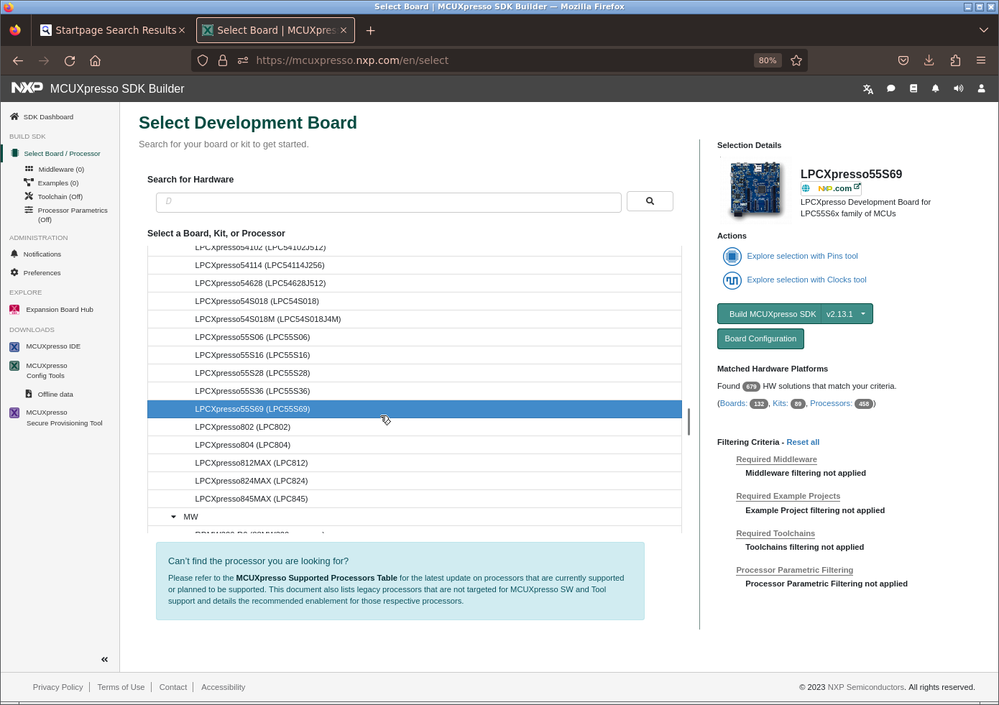Screen dimensions: 999x705
Task: Open Preferences in sidebar
Action: (36, 273)
